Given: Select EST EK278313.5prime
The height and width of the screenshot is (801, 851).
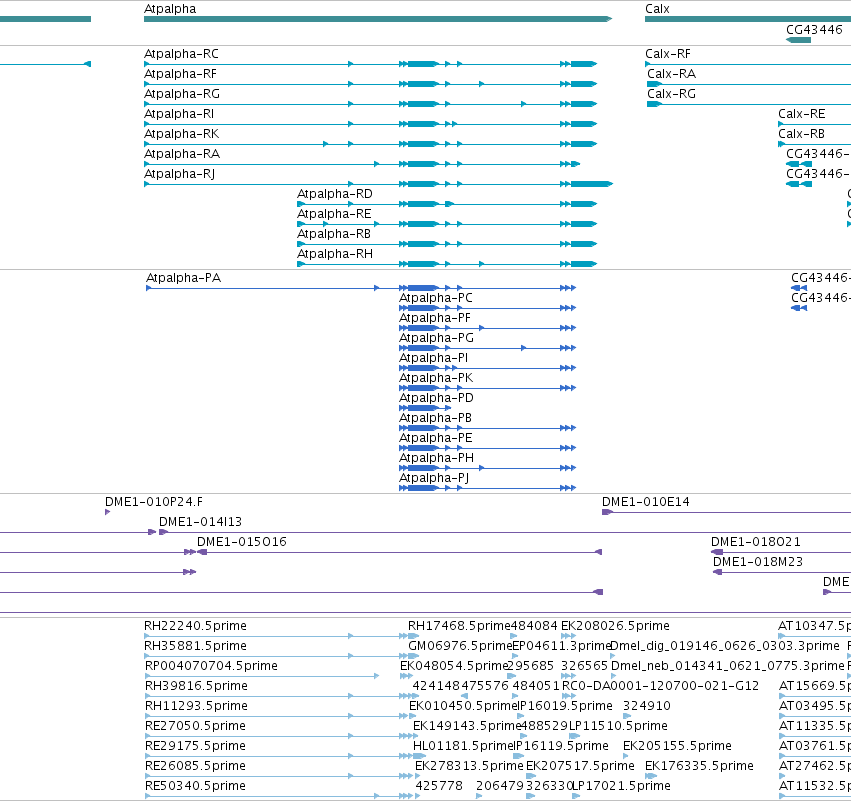Looking at the screenshot, I should click(469, 766).
